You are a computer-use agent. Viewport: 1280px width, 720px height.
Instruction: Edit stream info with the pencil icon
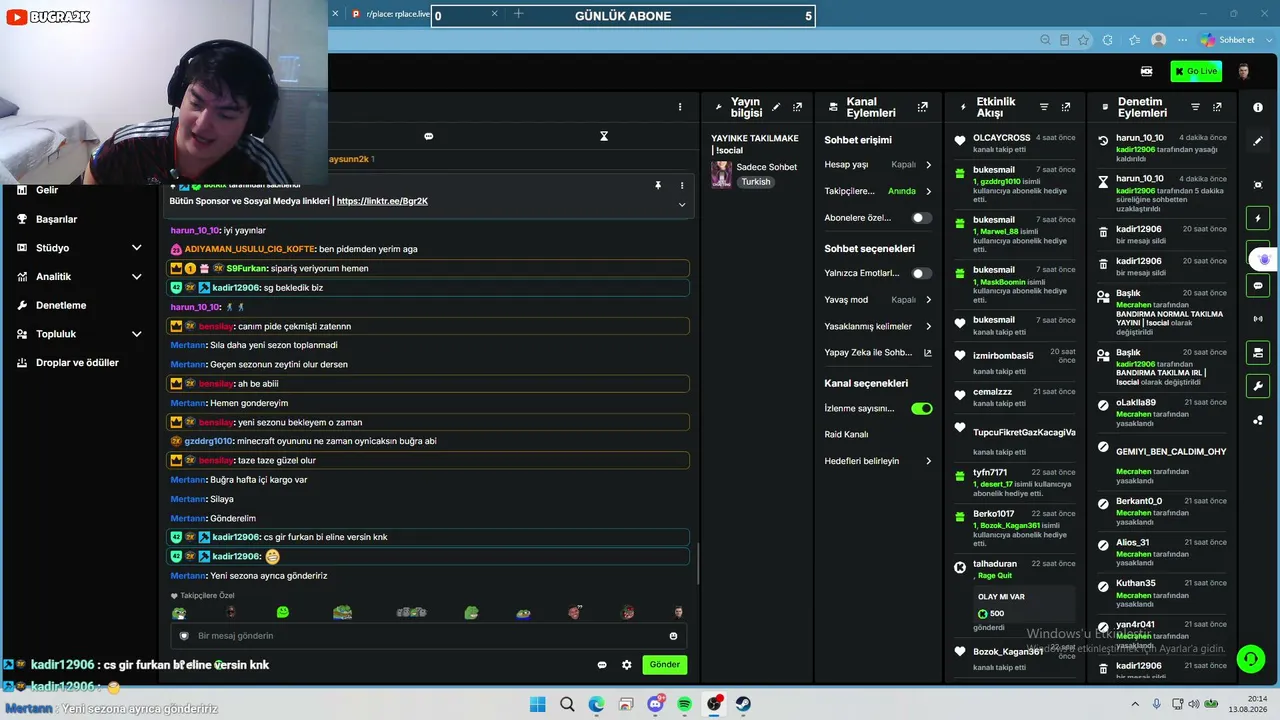coord(776,107)
